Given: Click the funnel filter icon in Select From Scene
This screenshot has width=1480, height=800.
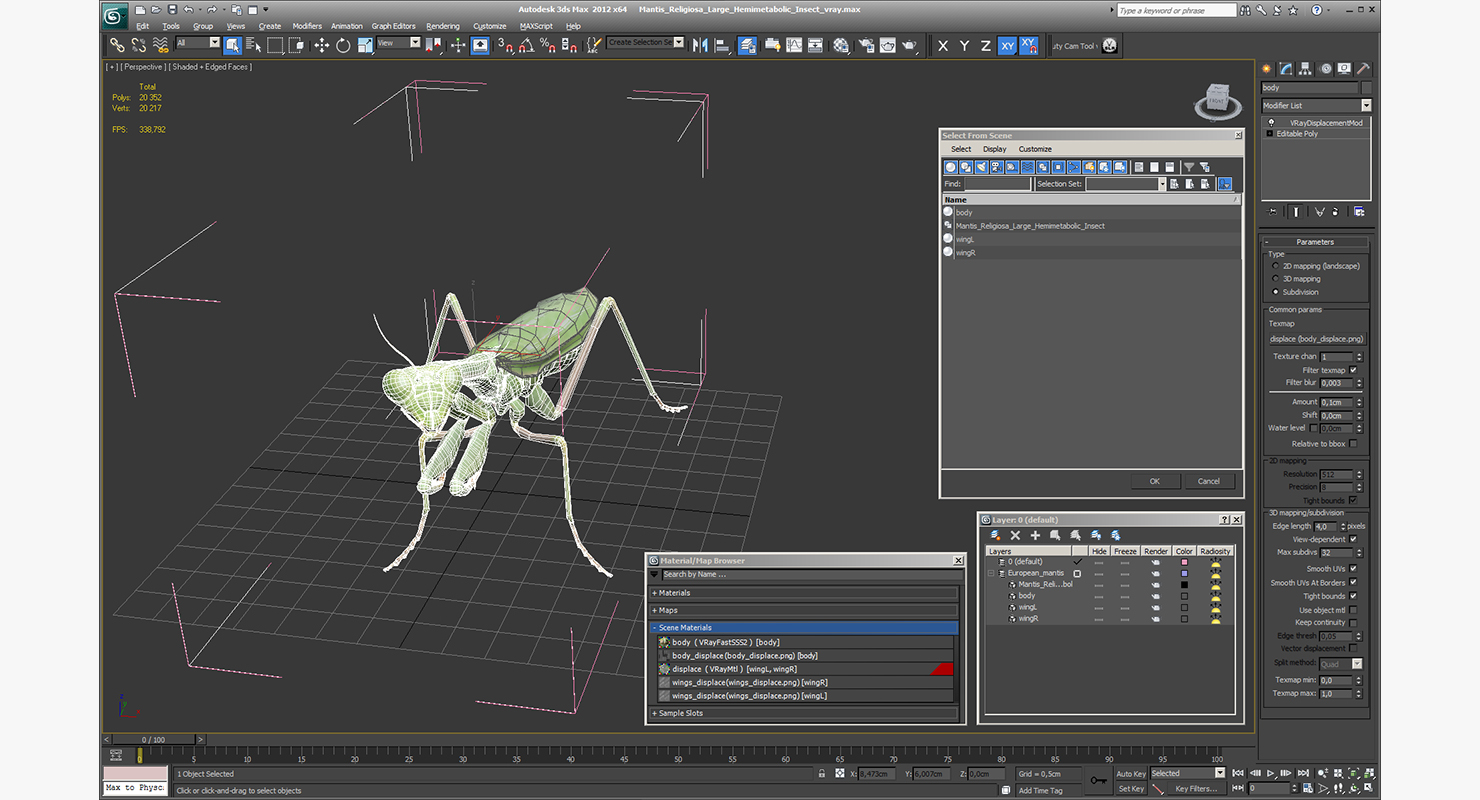Looking at the screenshot, I should pyautogui.click(x=1189, y=167).
